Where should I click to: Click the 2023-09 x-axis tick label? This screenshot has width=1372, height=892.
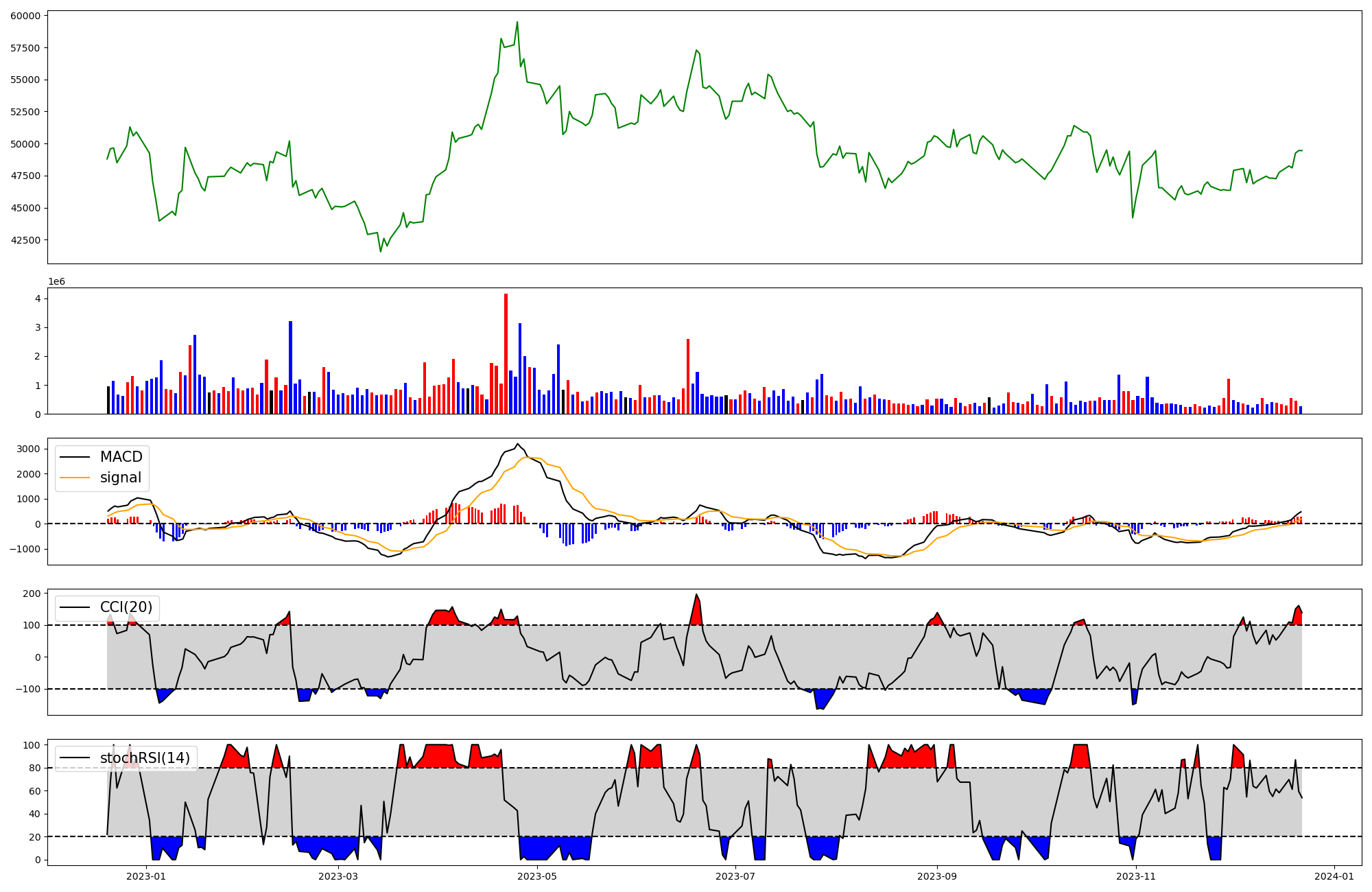pyautogui.click(x=936, y=876)
